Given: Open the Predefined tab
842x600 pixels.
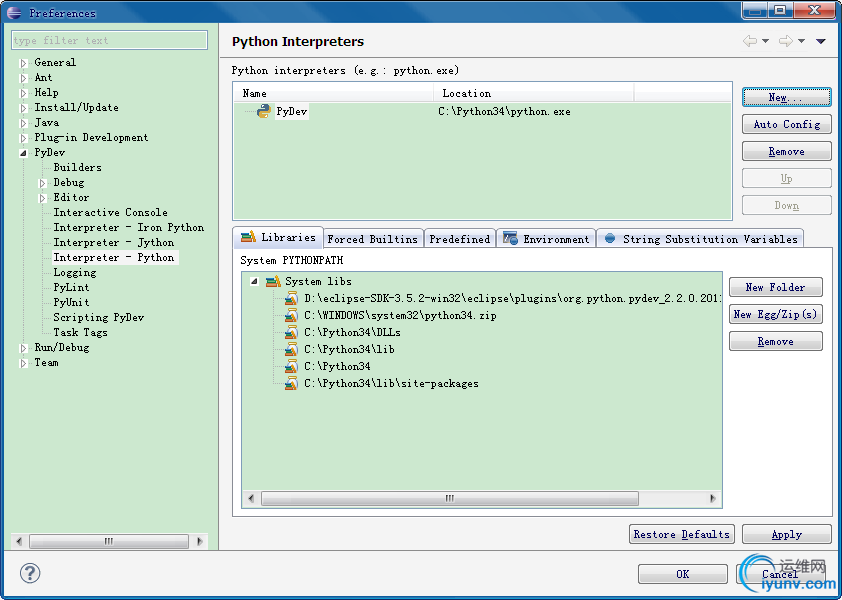Looking at the screenshot, I should pos(460,239).
